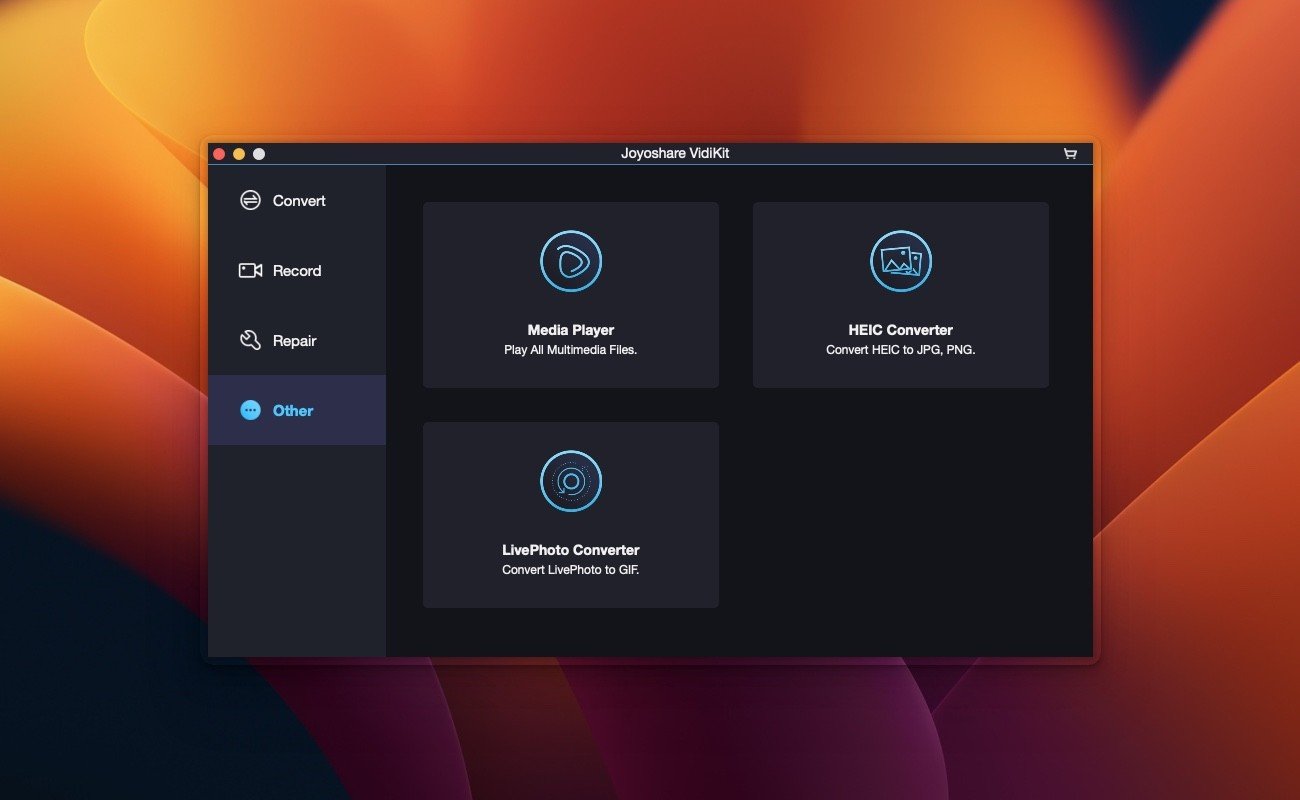
Task: Click the Record camera icon in sidebar
Action: point(250,271)
